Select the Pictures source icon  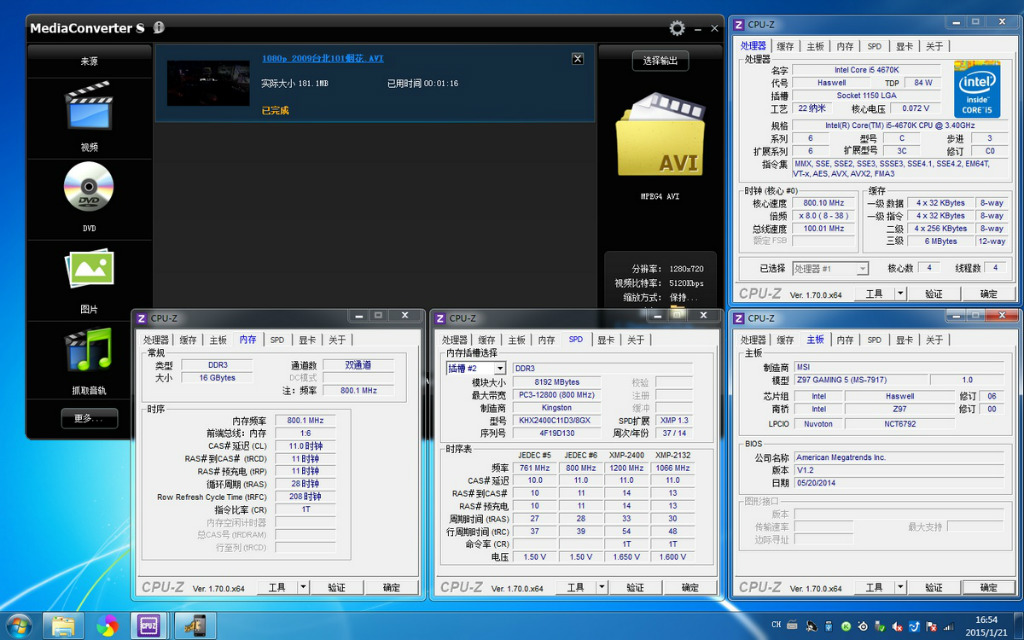point(89,268)
